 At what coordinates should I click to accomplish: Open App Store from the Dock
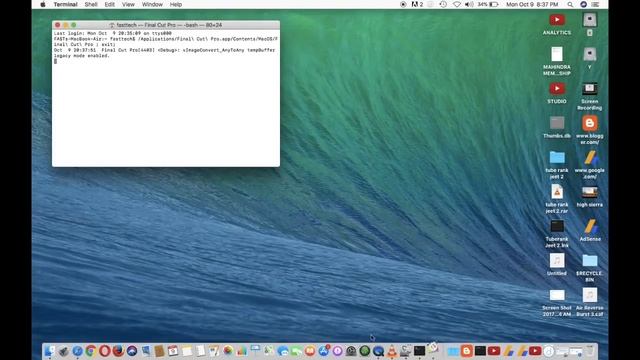(x=324, y=351)
